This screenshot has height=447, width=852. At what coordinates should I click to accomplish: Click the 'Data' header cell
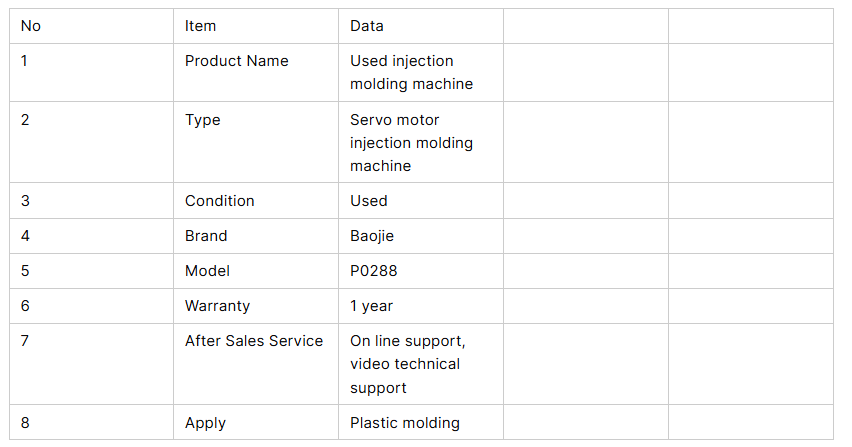367,26
